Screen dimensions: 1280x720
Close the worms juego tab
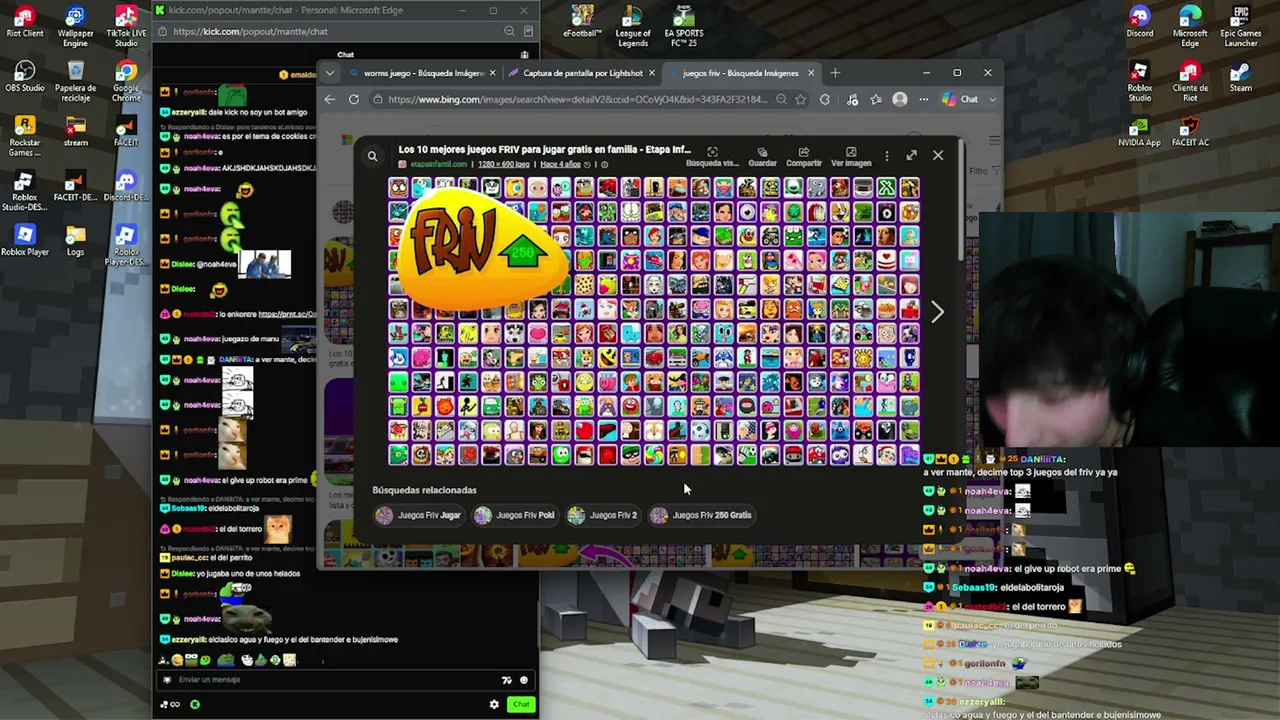coord(492,73)
